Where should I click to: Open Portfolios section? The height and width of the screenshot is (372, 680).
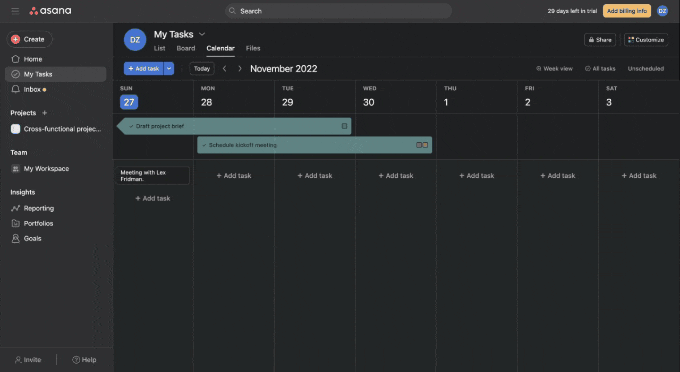[33, 223]
